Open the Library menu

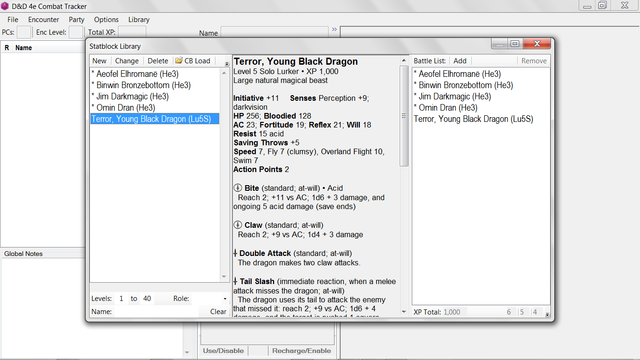click(139, 20)
